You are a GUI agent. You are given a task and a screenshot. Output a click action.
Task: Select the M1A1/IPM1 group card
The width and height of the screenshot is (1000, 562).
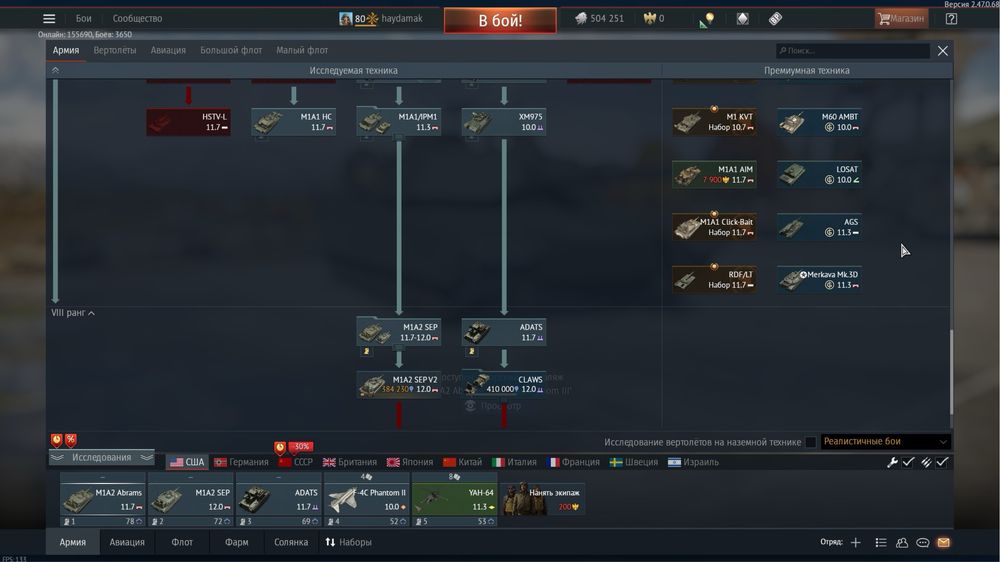pyautogui.click(x=399, y=122)
